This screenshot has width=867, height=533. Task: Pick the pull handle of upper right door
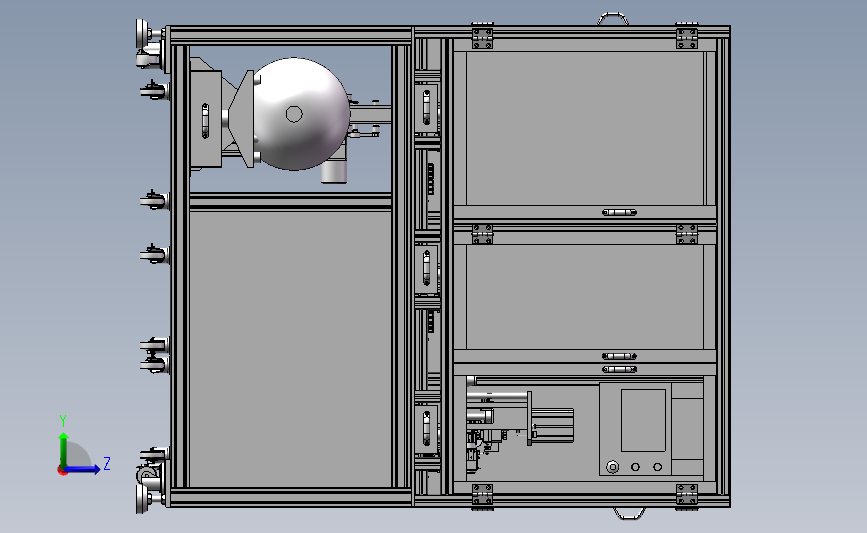coord(619,212)
